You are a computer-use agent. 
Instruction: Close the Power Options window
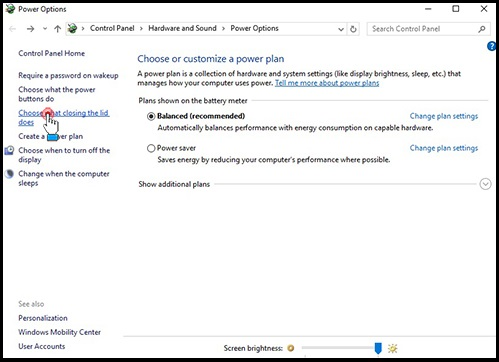484,9
